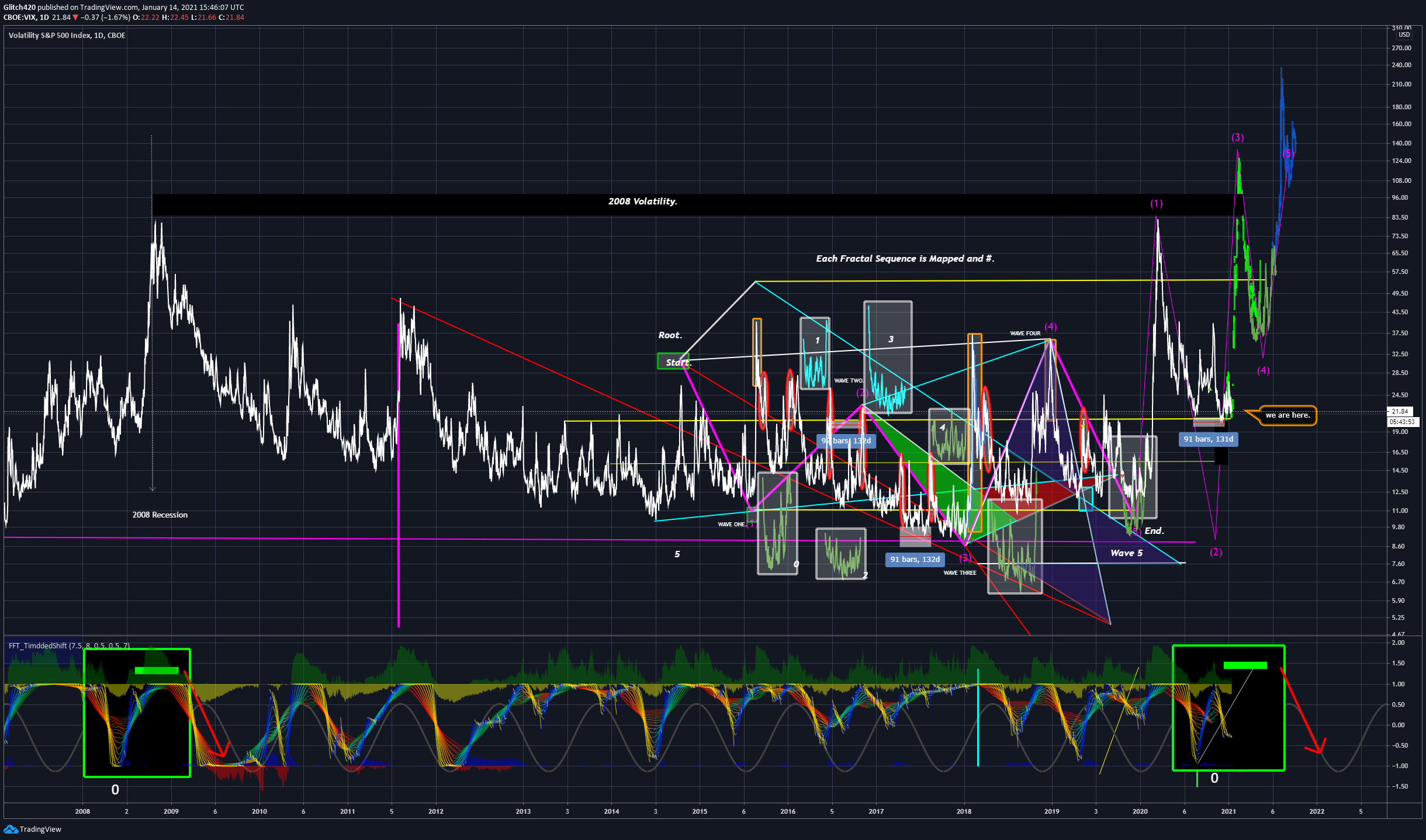The image size is (1426, 840).
Task: Open the USD currency label on price axis
Action: pos(1404,35)
